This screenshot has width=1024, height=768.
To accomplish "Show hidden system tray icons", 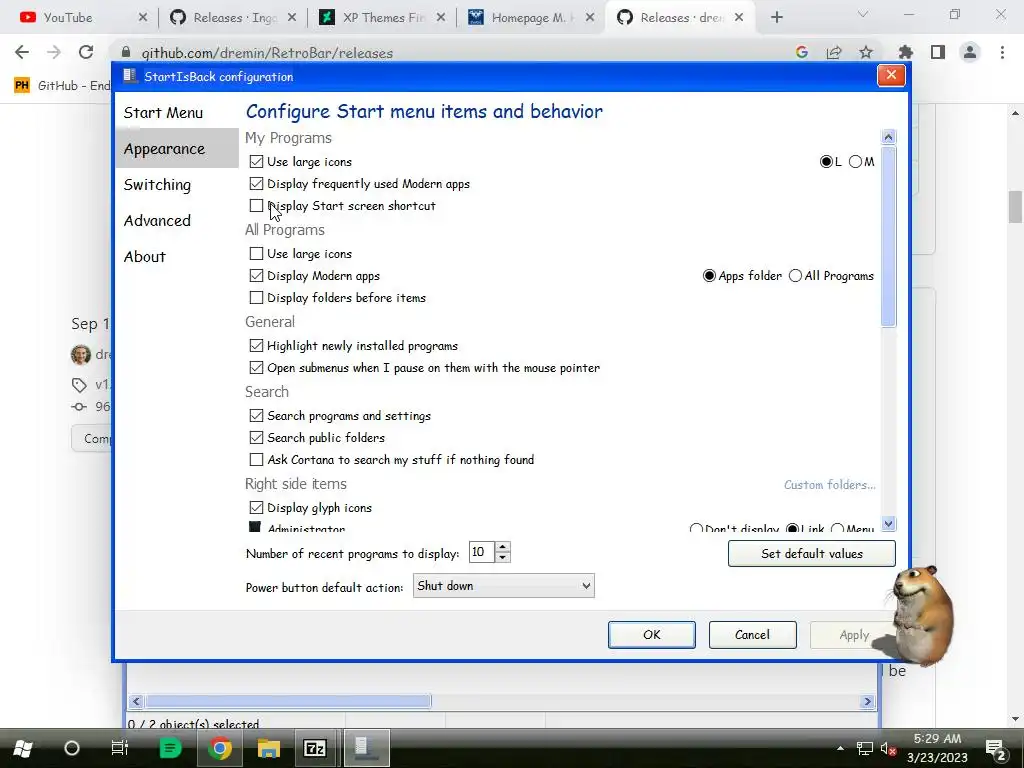I will [840, 748].
